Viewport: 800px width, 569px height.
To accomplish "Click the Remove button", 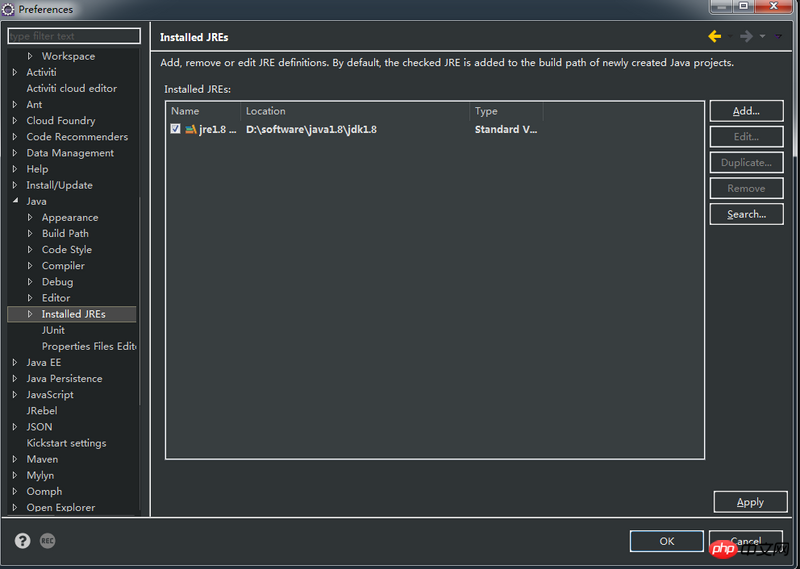I will (746, 188).
